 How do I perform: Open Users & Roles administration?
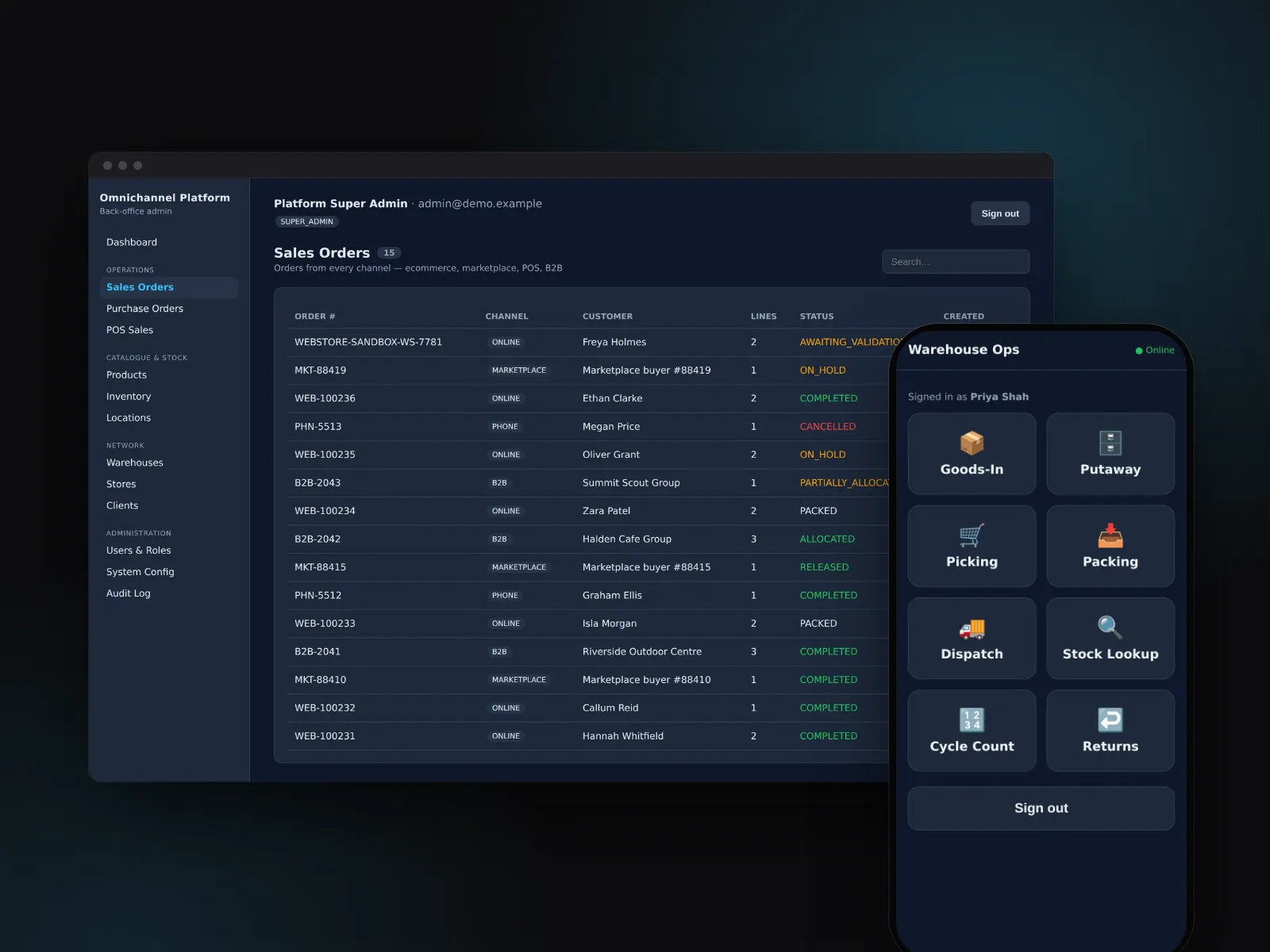(x=138, y=551)
